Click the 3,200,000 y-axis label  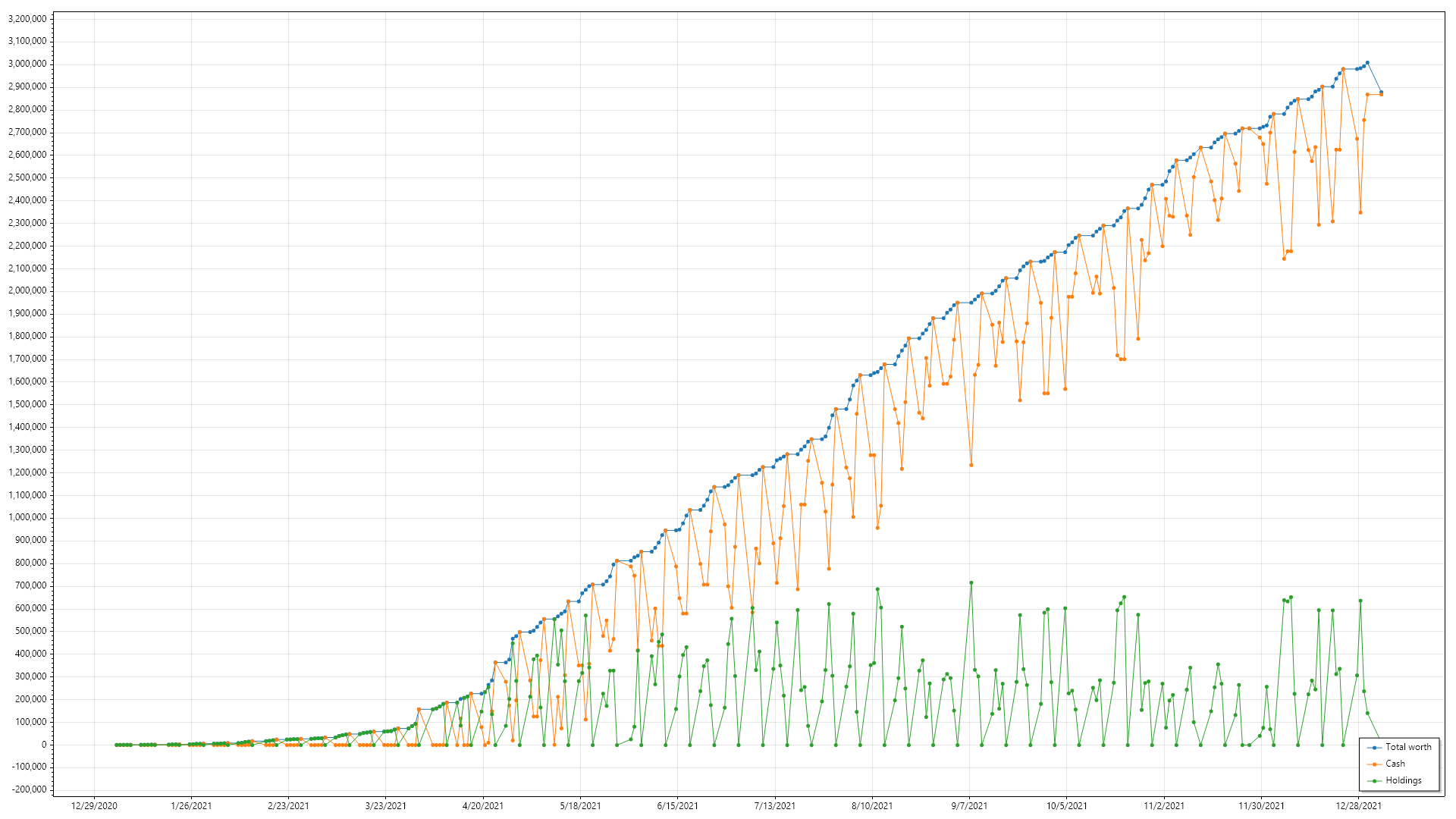(x=27, y=19)
